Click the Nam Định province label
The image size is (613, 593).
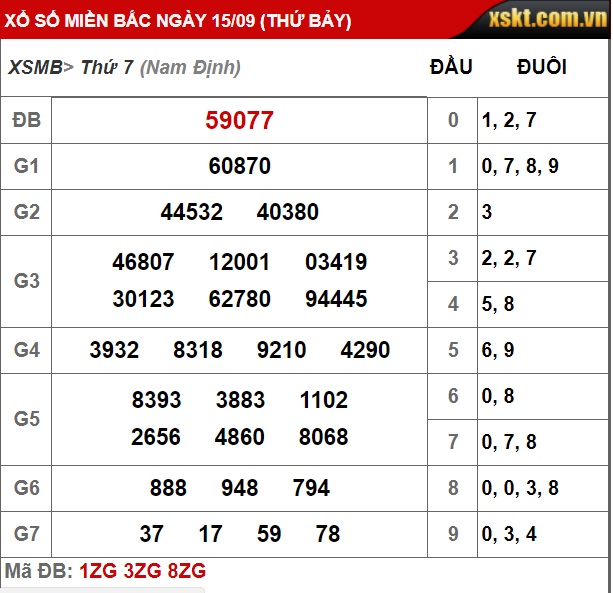190,68
